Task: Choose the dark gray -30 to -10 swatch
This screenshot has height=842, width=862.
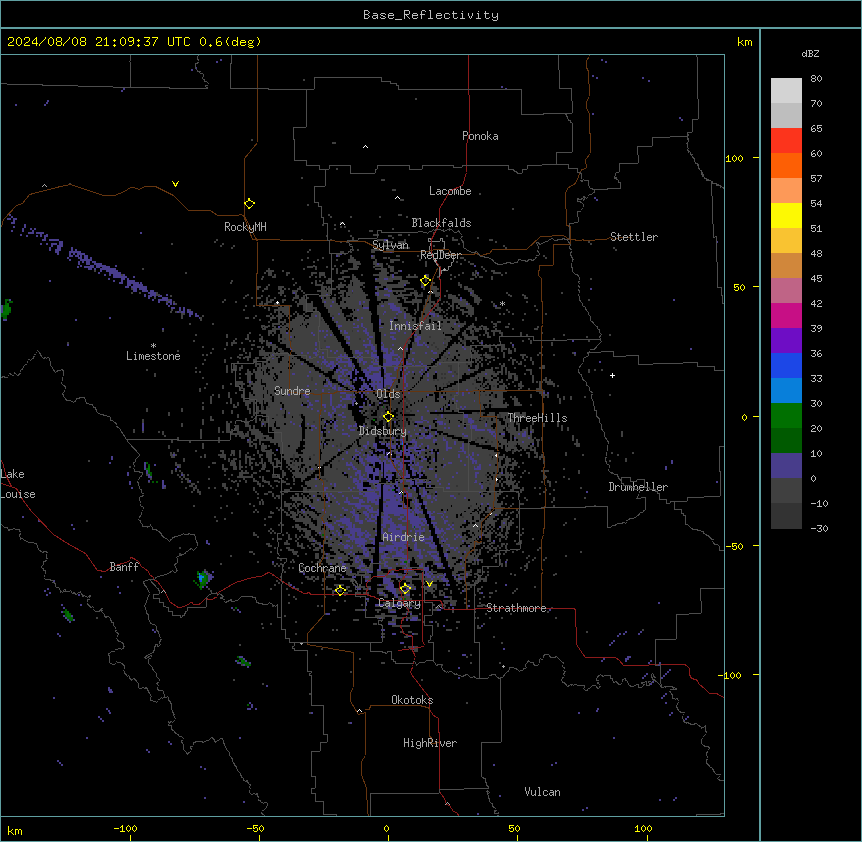Action: [x=786, y=516]
